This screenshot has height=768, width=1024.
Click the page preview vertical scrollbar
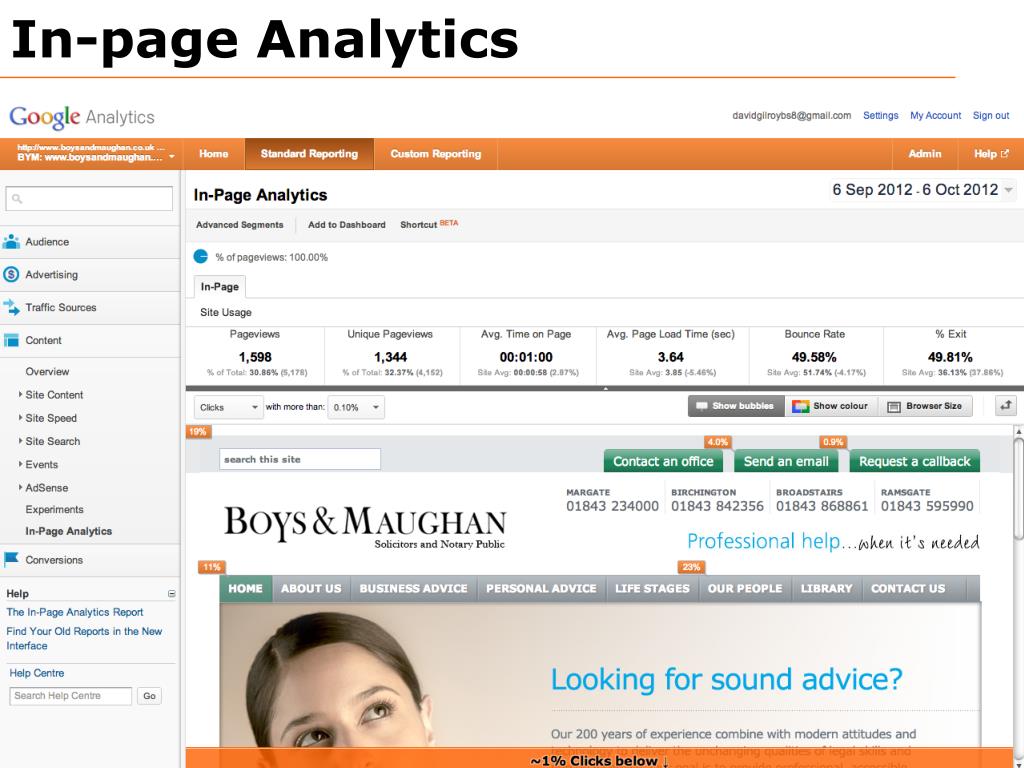pyautogui.click(x=1017, y=488)
